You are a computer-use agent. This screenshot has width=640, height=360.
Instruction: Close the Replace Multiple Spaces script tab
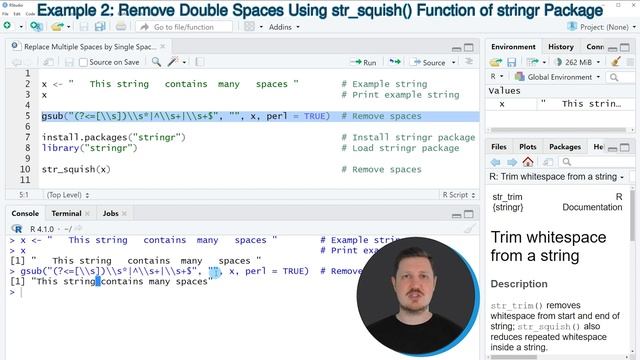tap(162, 47)
